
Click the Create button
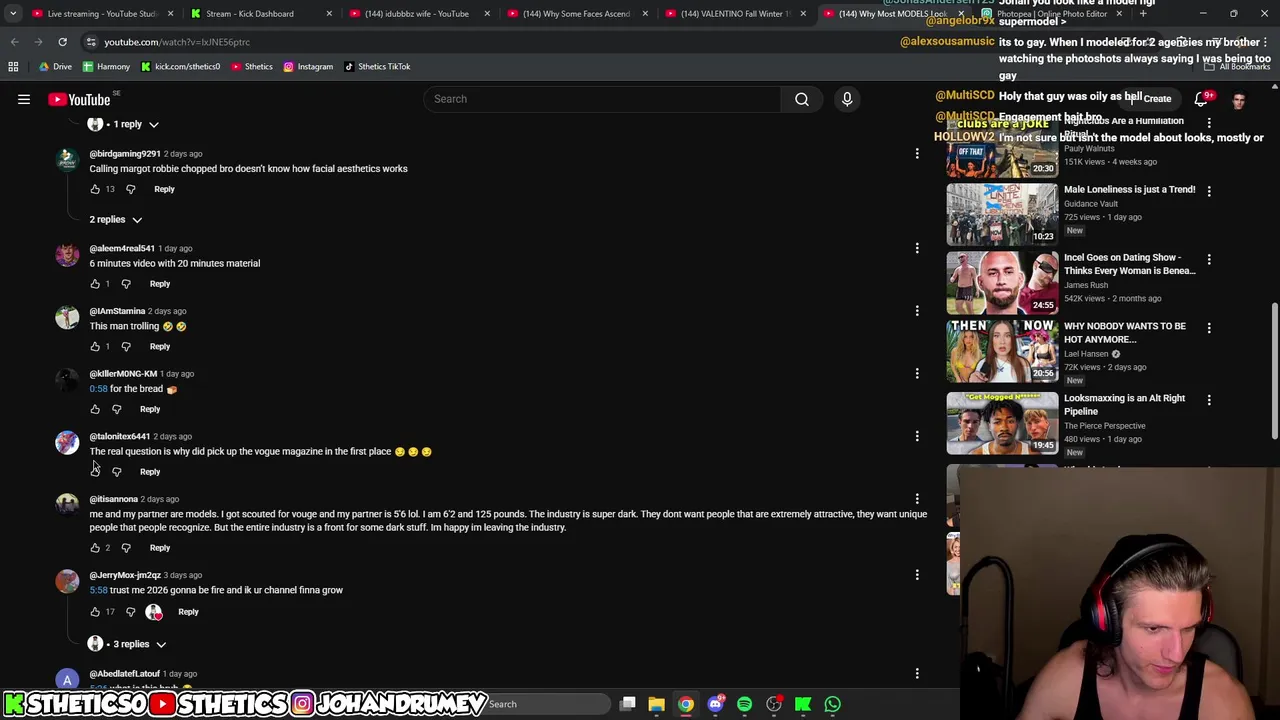1152,99
